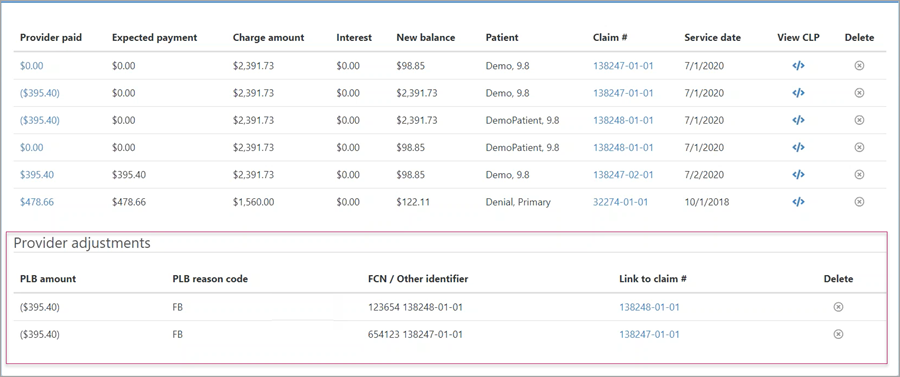
Task: Delete the first Demo, 9.8 claim row
Action: coord(859,65)
